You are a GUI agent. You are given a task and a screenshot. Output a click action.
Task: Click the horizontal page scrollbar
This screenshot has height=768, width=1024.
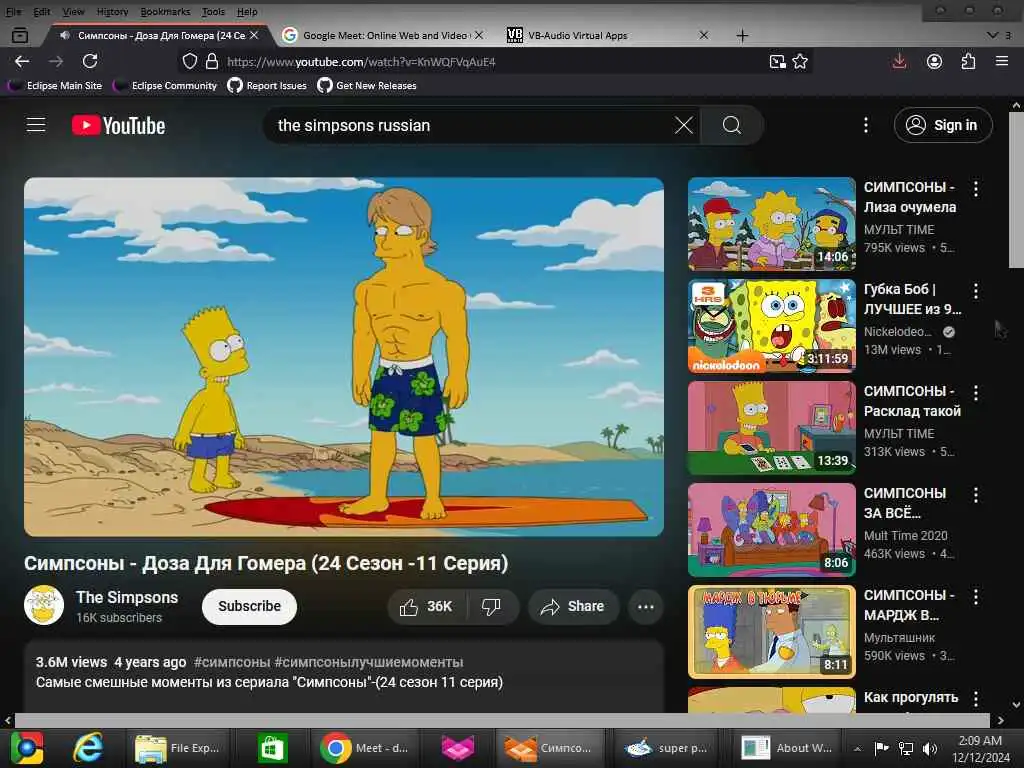(503, 720)
